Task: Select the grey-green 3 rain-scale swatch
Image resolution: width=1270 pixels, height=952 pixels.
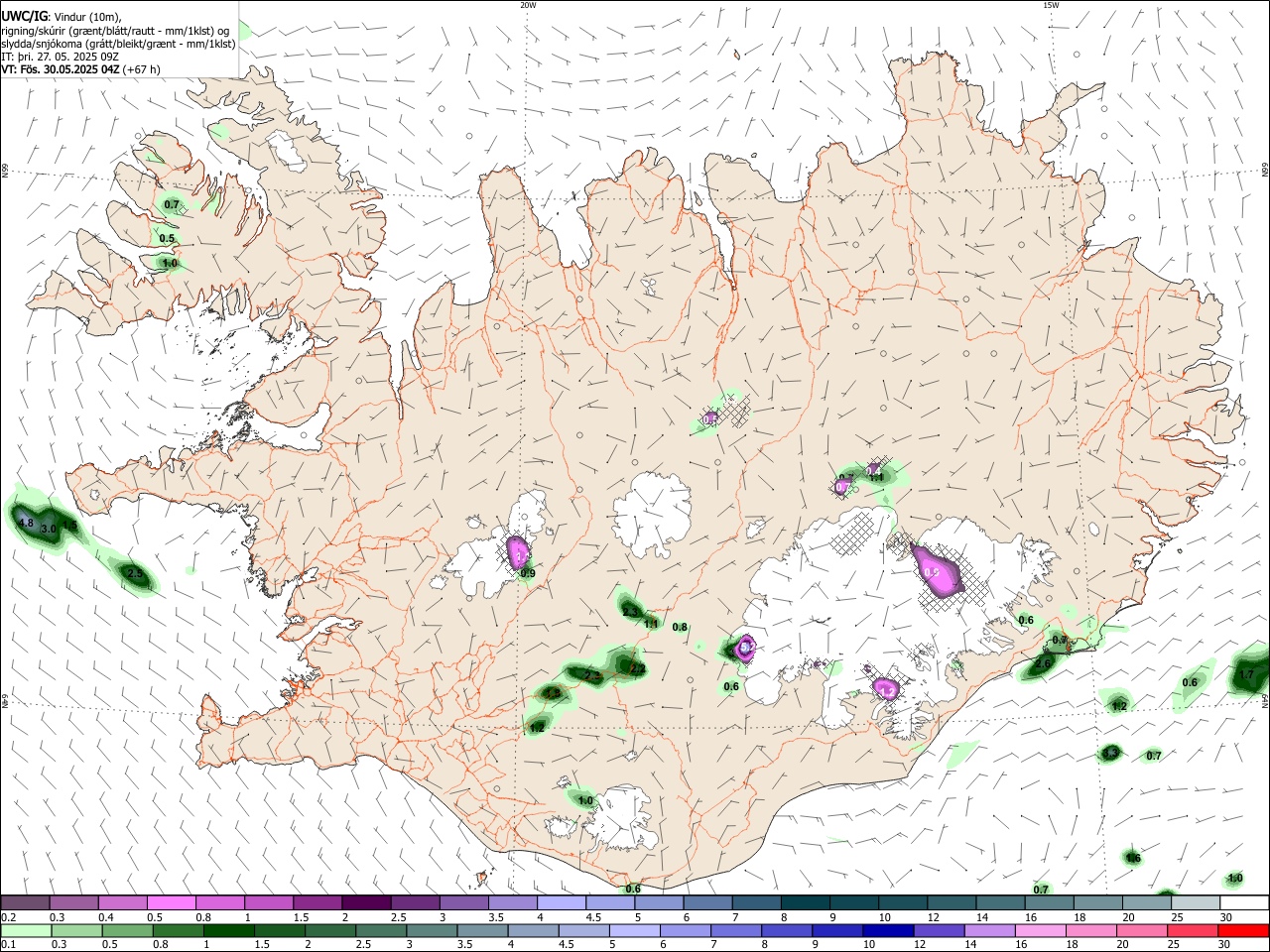Action: point(431,930)
